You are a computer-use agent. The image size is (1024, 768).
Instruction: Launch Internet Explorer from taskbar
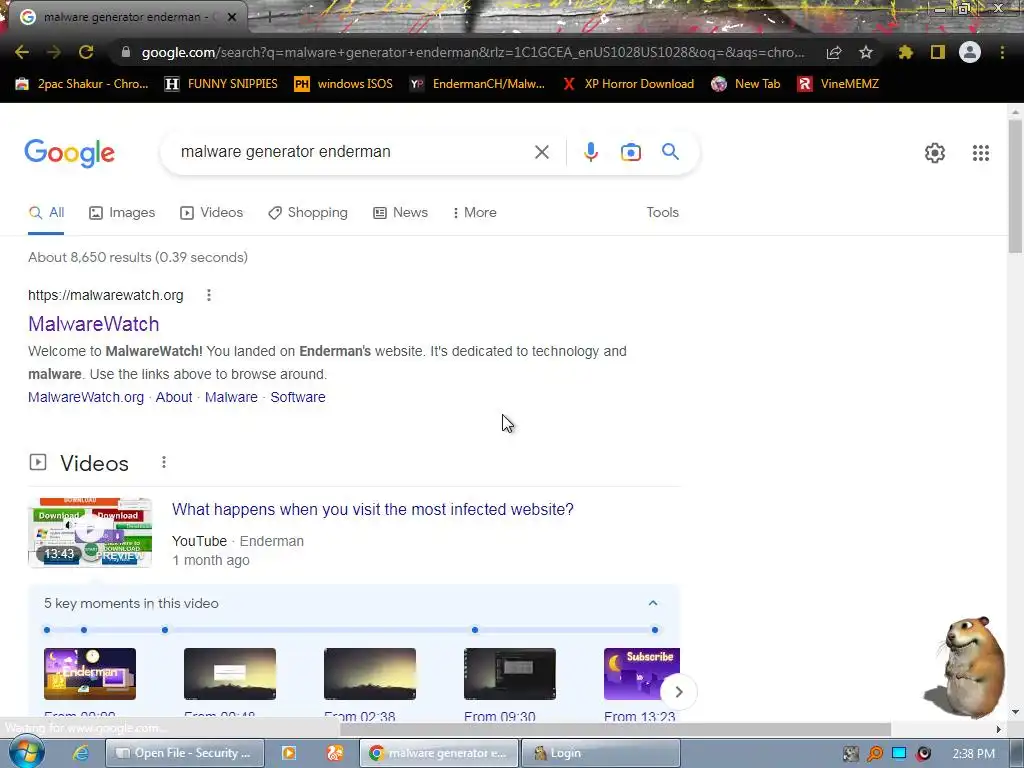click(x=80, y=753)
